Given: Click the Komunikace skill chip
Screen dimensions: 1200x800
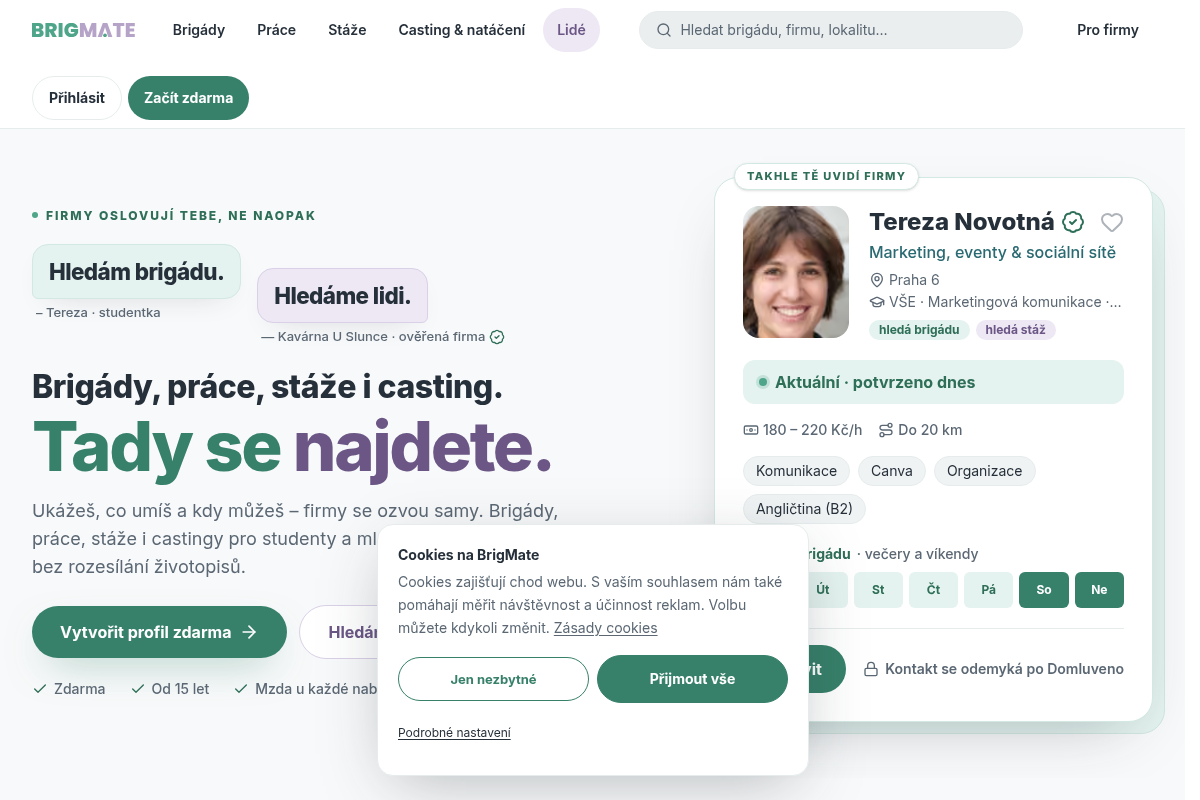Looking at the screenshot, I should [796, 471].
